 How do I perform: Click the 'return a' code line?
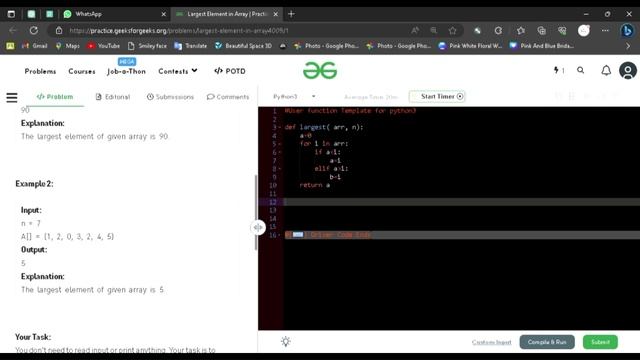point(315,185)
